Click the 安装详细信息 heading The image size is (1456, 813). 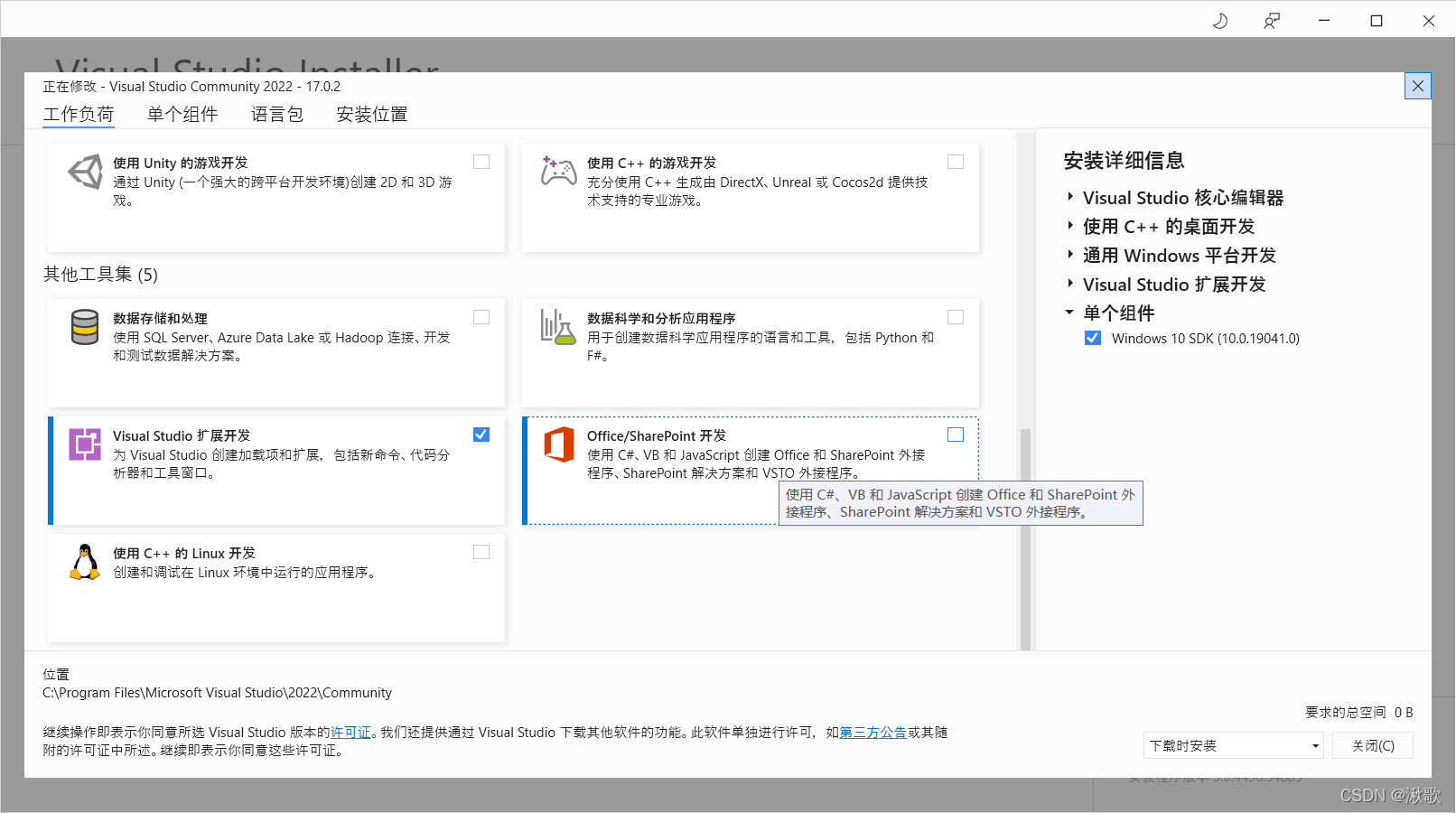(x=1124, y=161)
